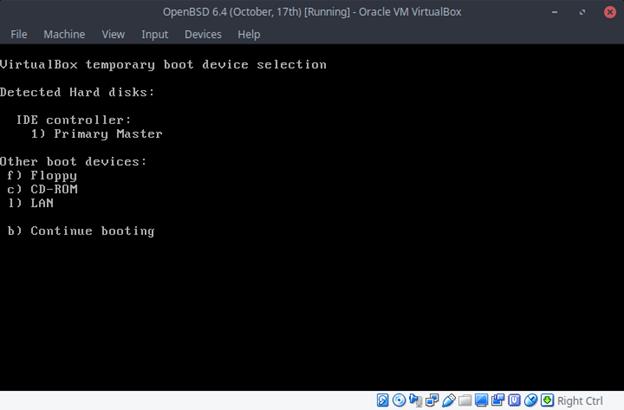This screenshot has height=410, width=624.
Task: Click the network adapters status icon
Action: [x=432, y=400]
